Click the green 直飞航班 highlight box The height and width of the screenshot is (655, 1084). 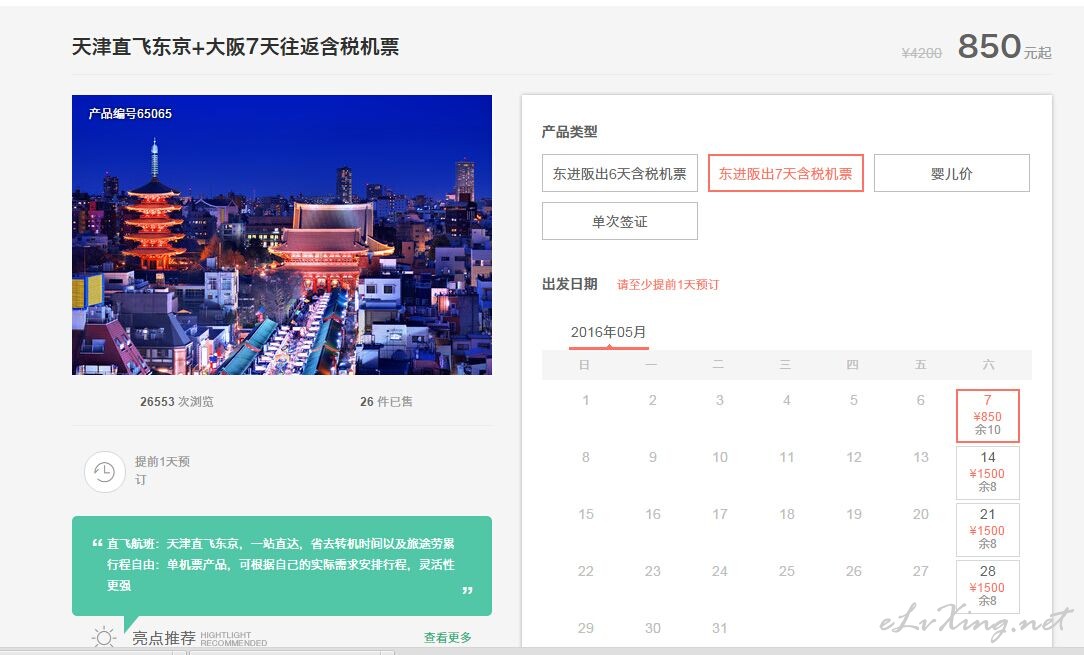click(x=282, y=565)
